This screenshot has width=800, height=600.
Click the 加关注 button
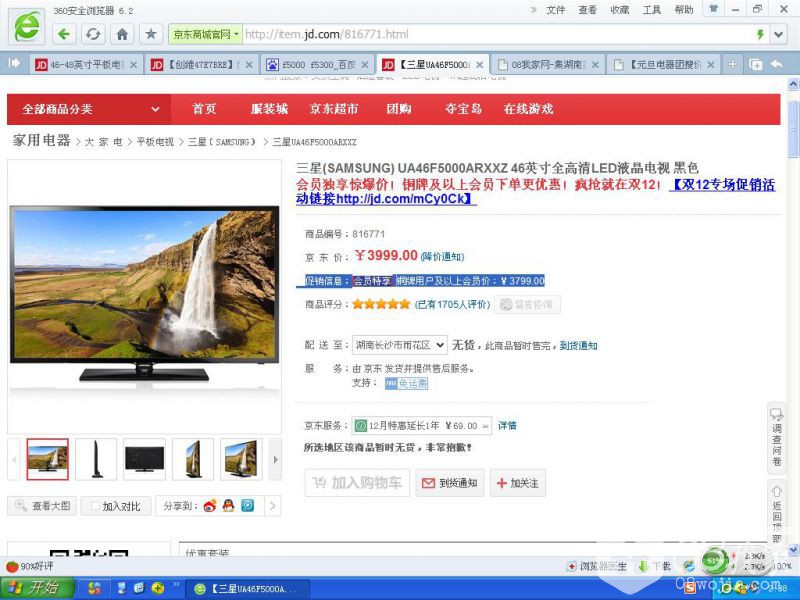517,483
